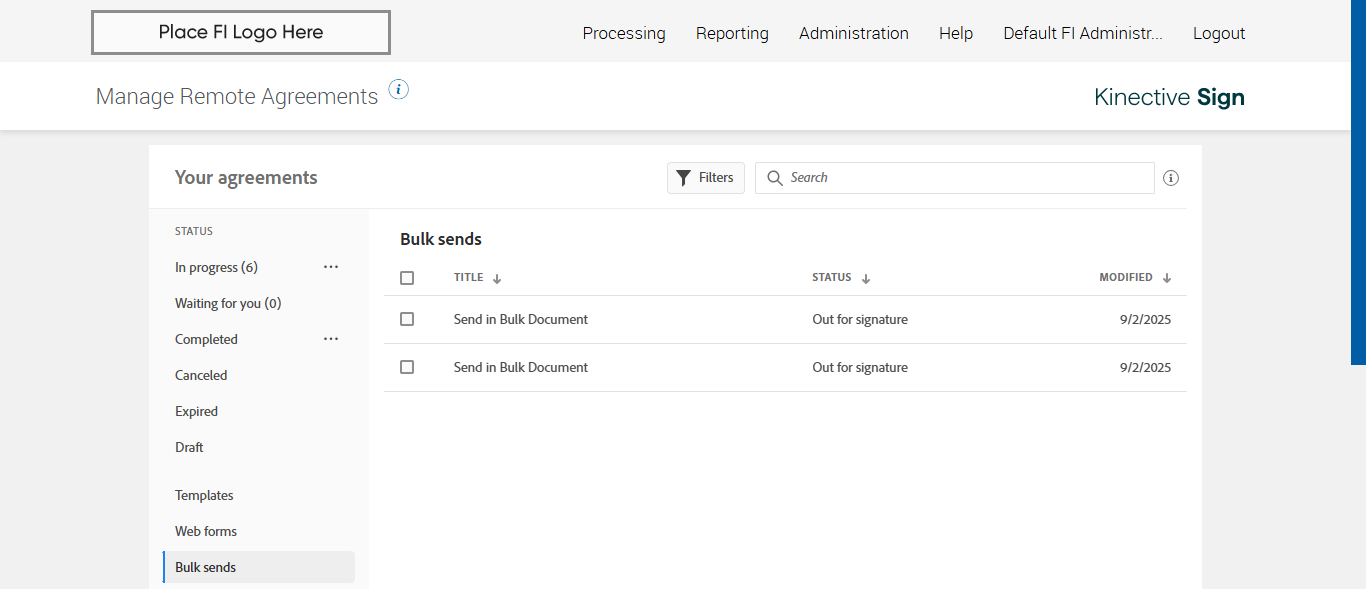
Task: Open the Reporting menu
Action: click(732, 33)
